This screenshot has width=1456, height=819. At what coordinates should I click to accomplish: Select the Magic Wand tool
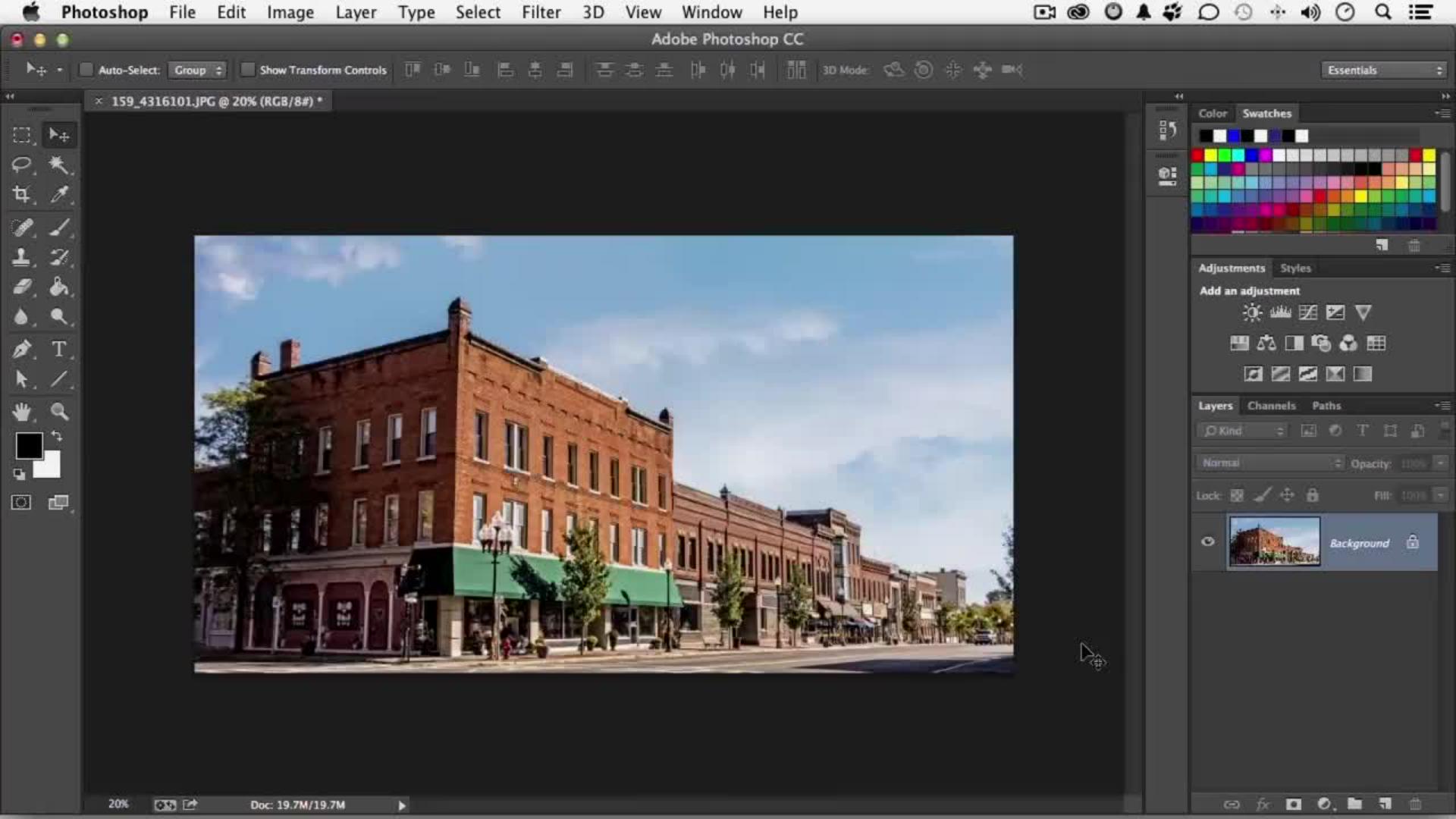coord(58,165)
